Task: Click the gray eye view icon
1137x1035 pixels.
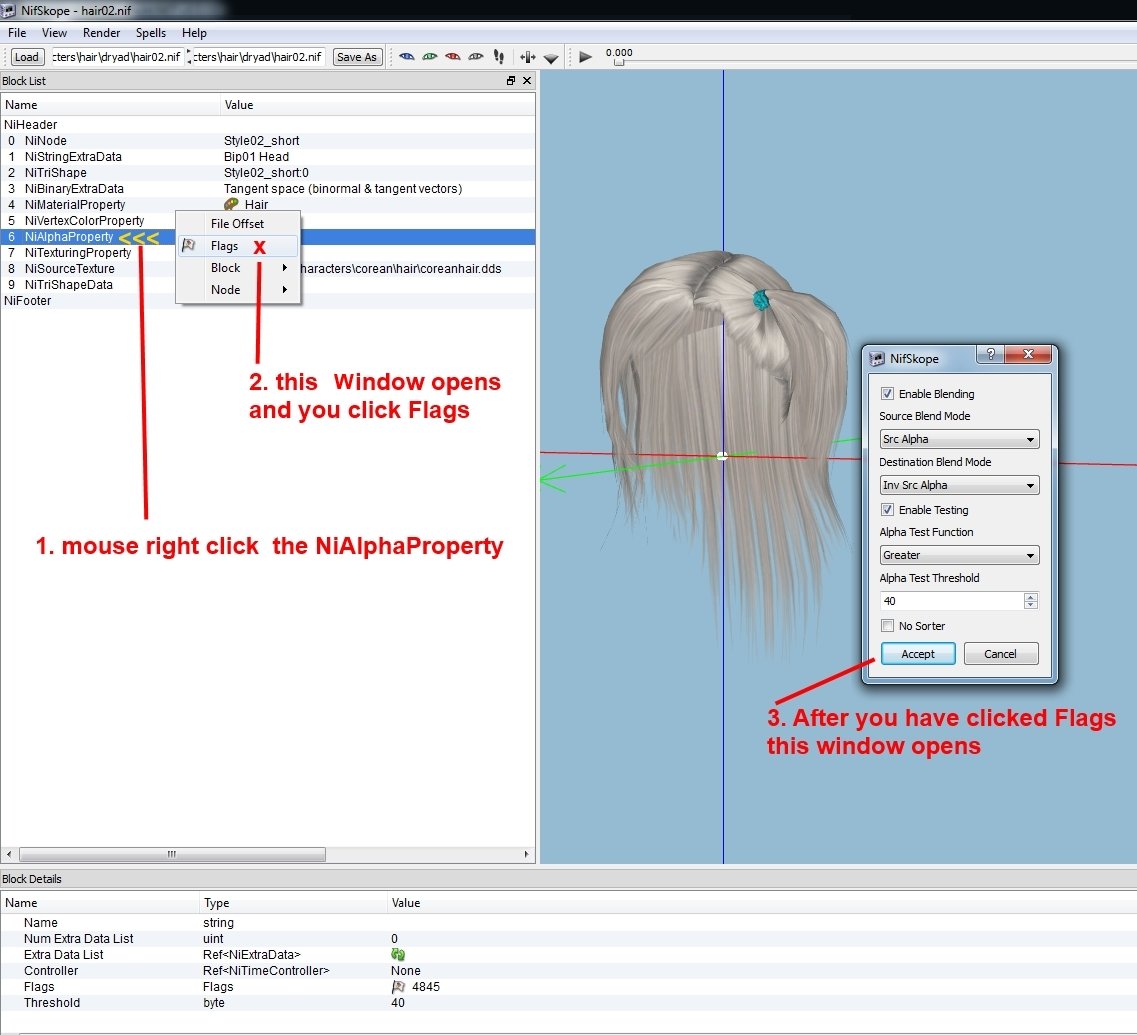Action: coord(476,57)
